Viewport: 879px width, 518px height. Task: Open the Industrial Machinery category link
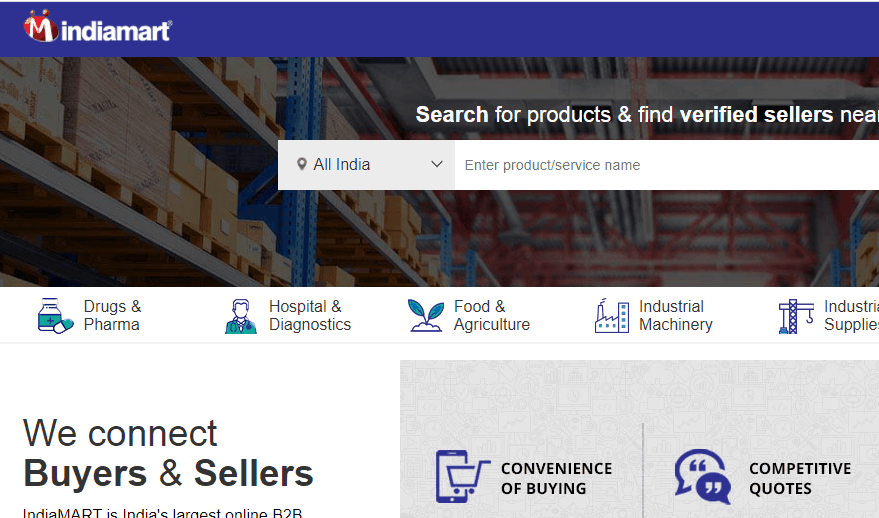point(676,316)
